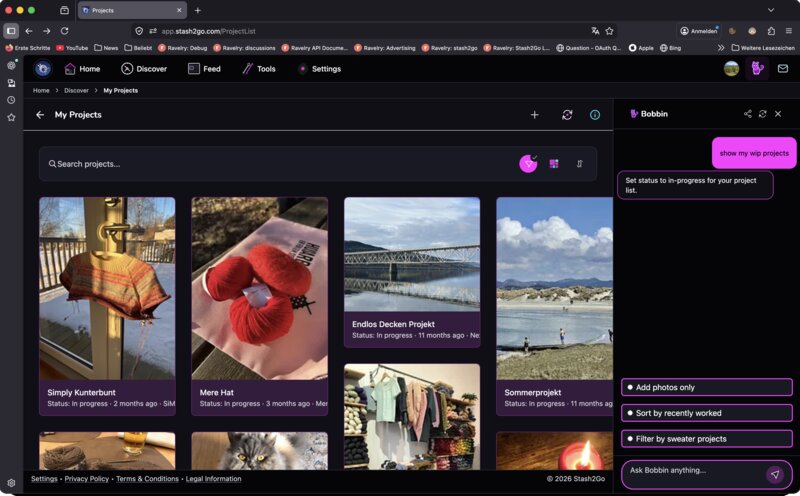Click the Search projects field

pos(280,164)
